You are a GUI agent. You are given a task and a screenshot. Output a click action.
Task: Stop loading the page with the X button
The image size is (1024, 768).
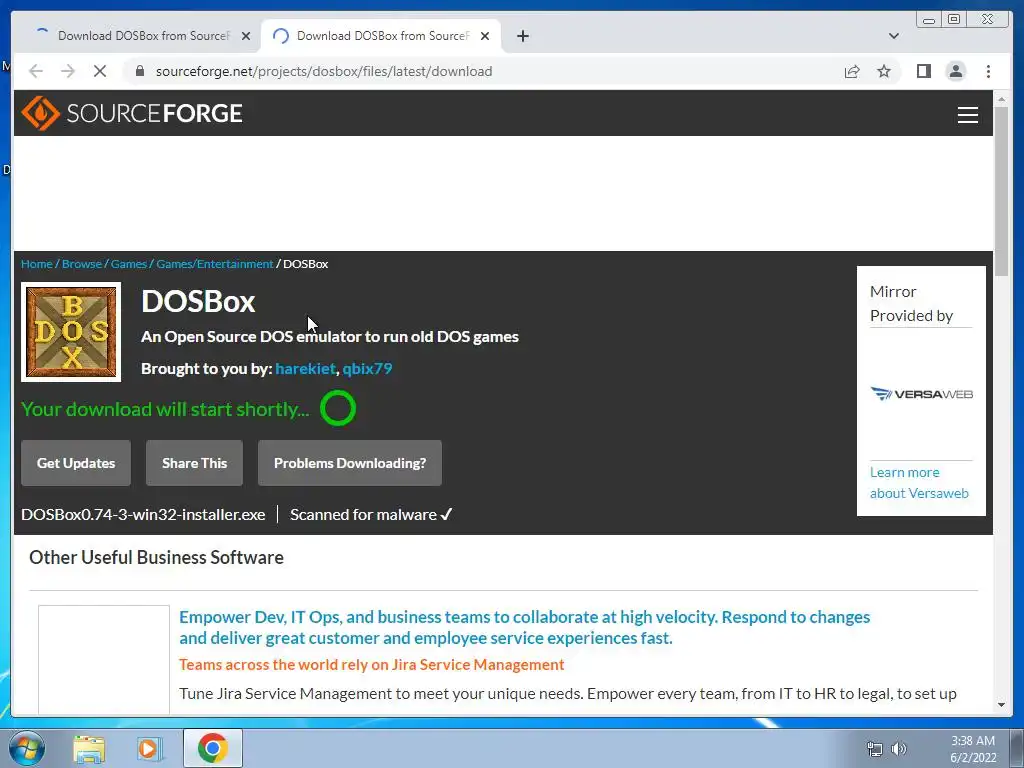[100, 71]
